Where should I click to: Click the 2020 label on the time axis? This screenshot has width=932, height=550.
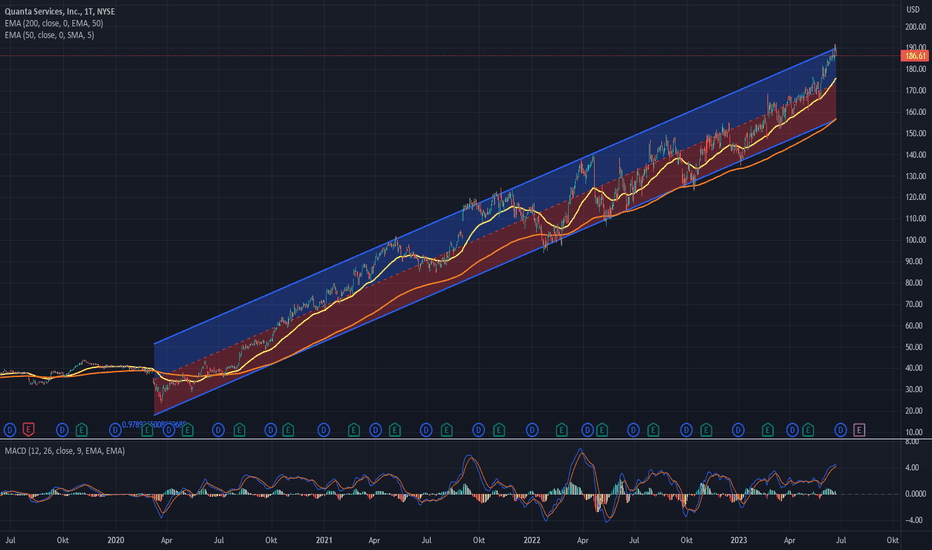click(x=115, y=540)
